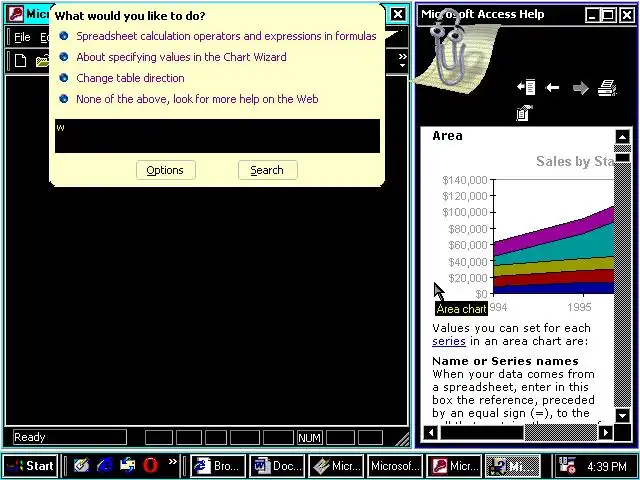Maximize the Microsoft Access Help window
The height and width of the screenshot is (480, 640).
coord(608,16)
